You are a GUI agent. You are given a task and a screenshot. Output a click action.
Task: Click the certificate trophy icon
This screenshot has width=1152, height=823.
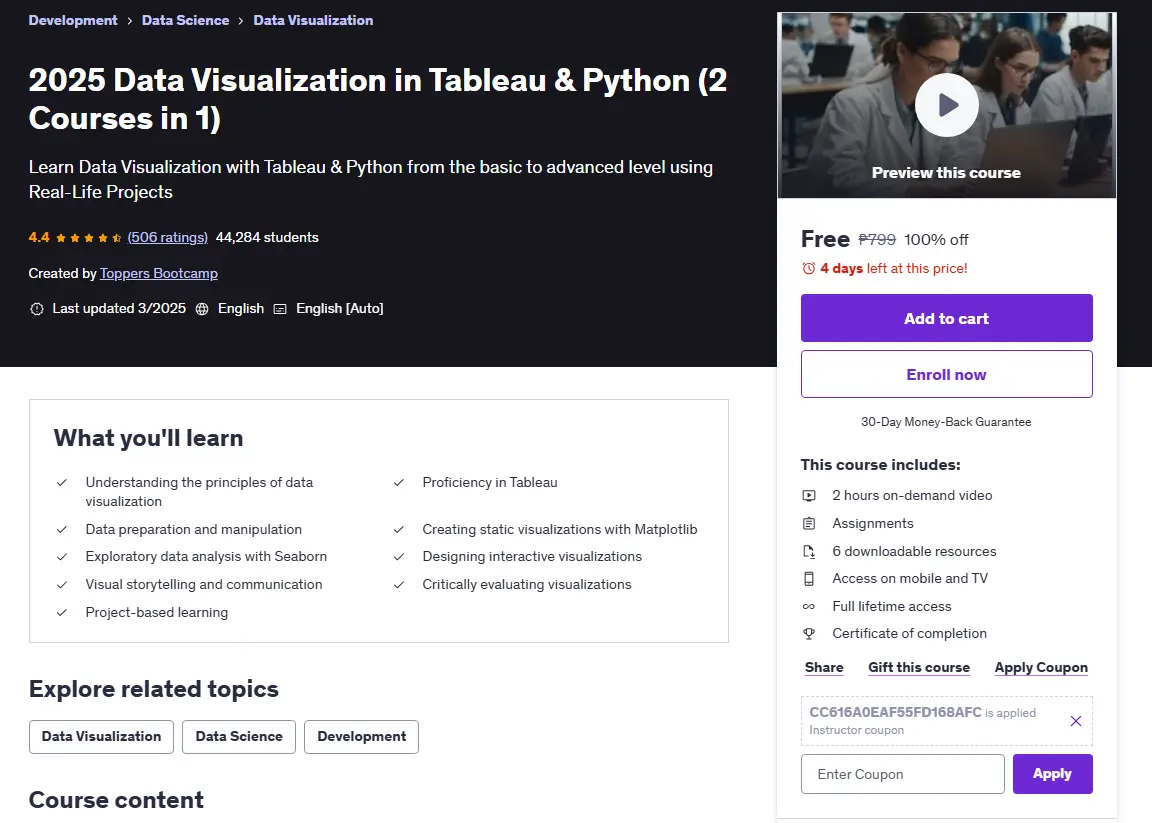[809, 634]
